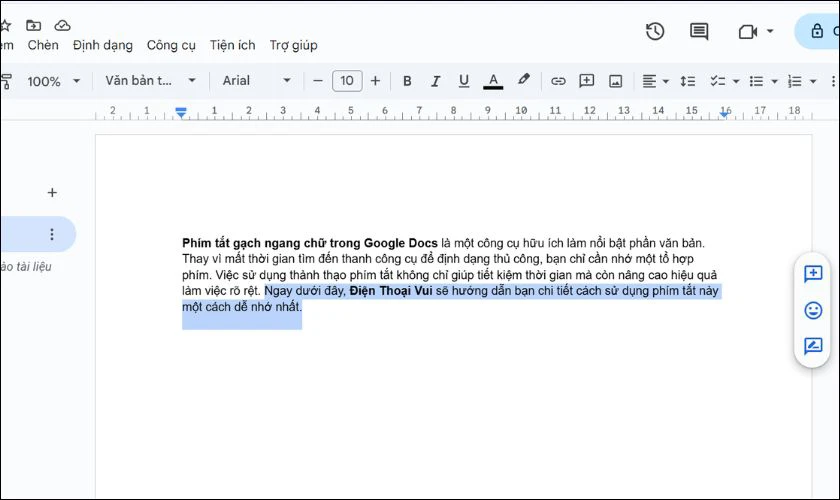Click the paint format icon
This screenshot has width=840, height=500.
point(6,81)
